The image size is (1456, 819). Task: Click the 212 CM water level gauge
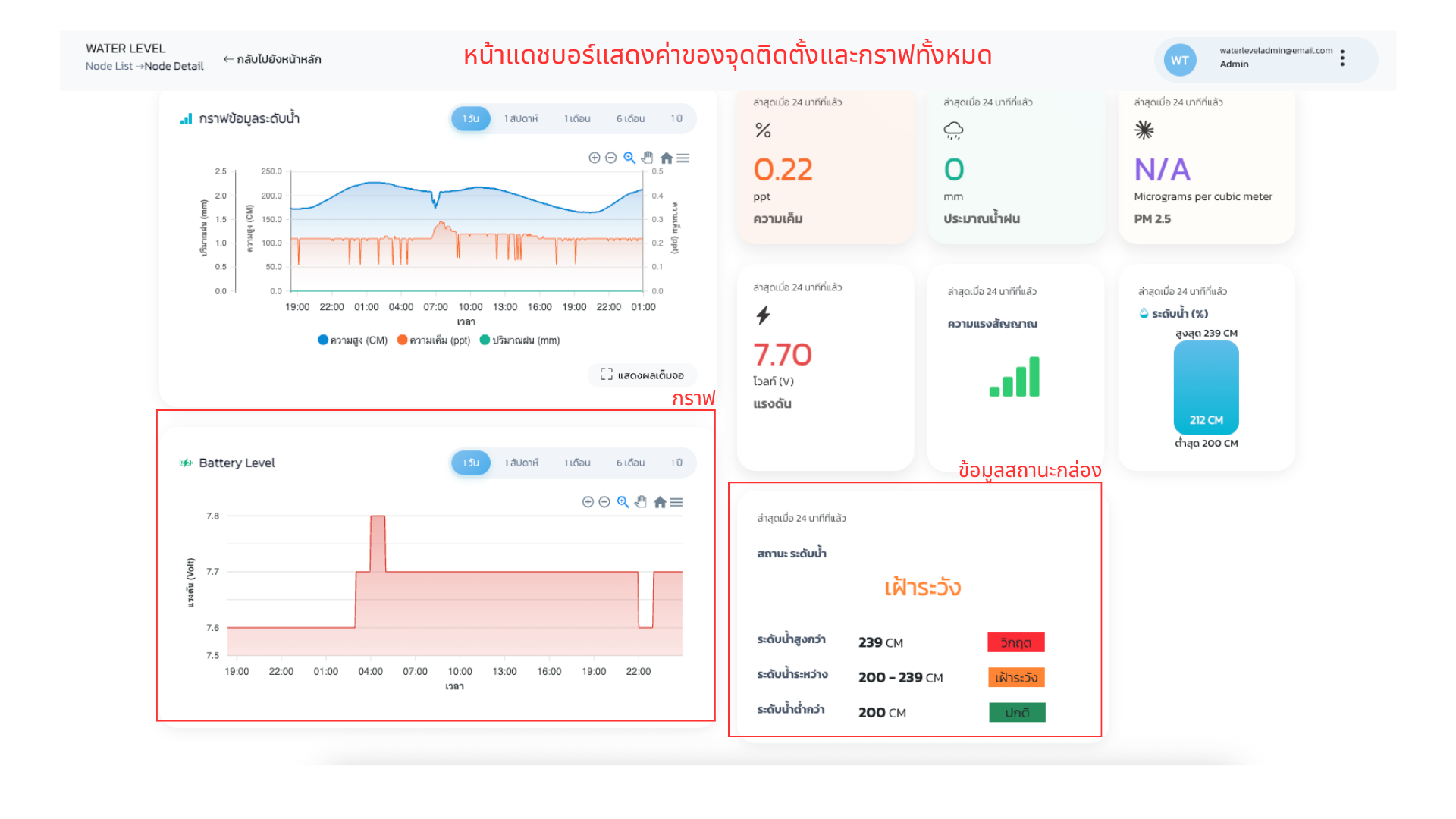[x=1206, y=388]
